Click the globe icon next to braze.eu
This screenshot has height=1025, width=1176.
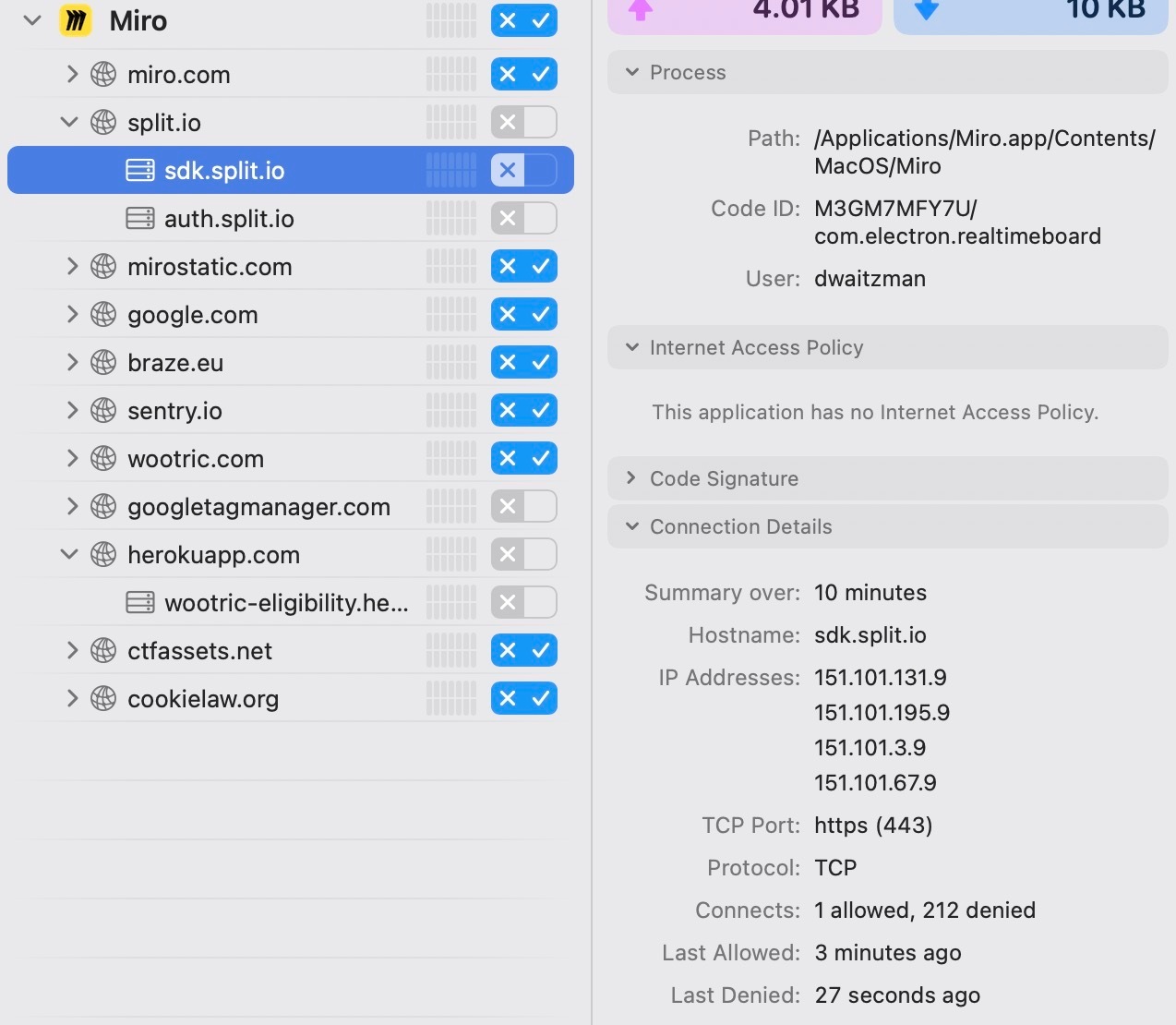point(103,362)
